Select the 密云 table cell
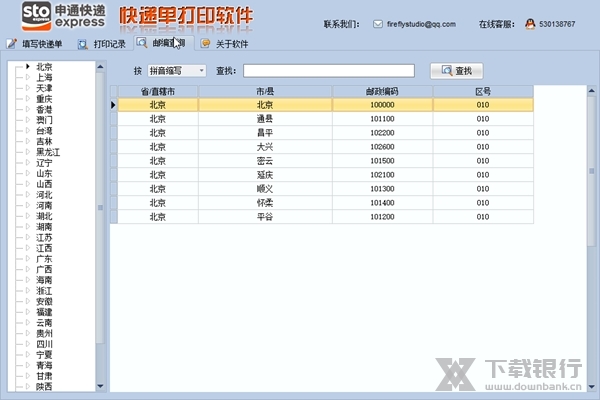 click(x=265, y=161)
